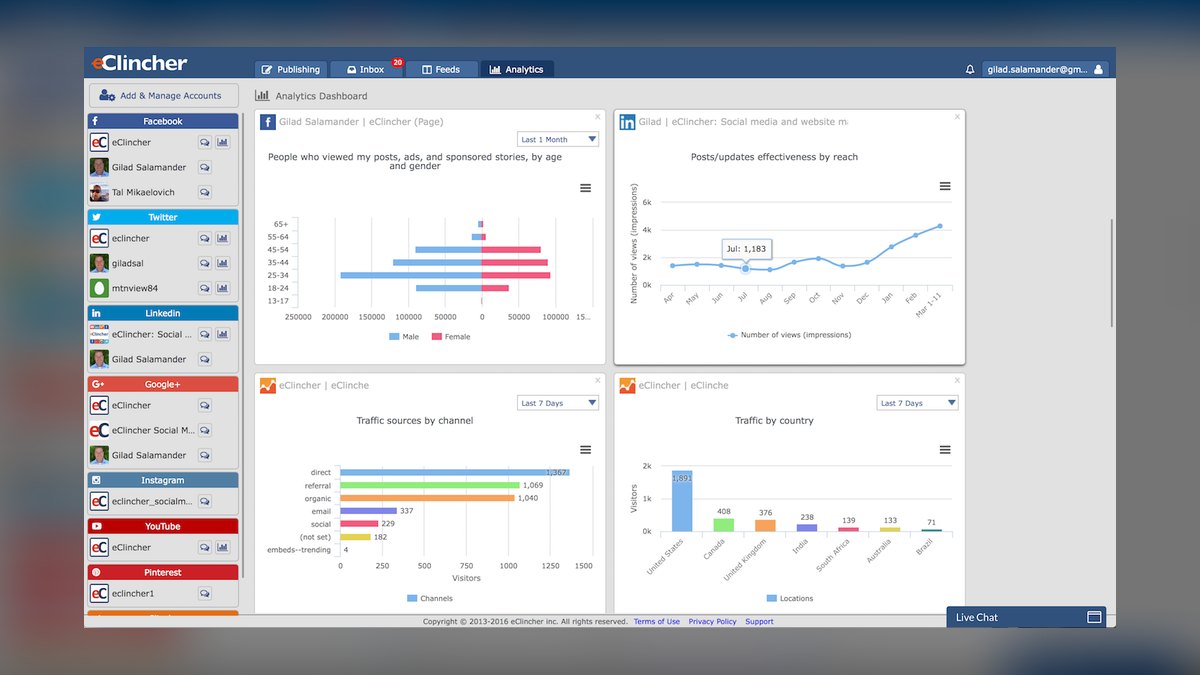This screenshot has width=1200, height=675.
Task: Click the eClincher logo
Action: (139, 63)
